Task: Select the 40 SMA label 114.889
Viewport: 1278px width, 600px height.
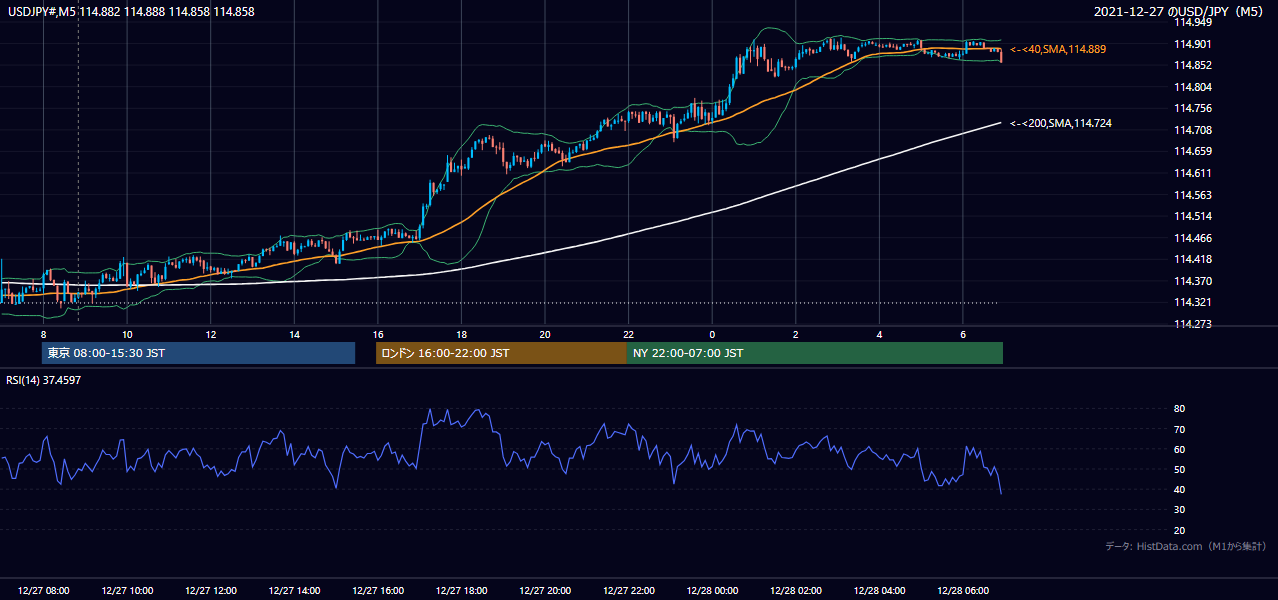Action: pos(1058,49)
